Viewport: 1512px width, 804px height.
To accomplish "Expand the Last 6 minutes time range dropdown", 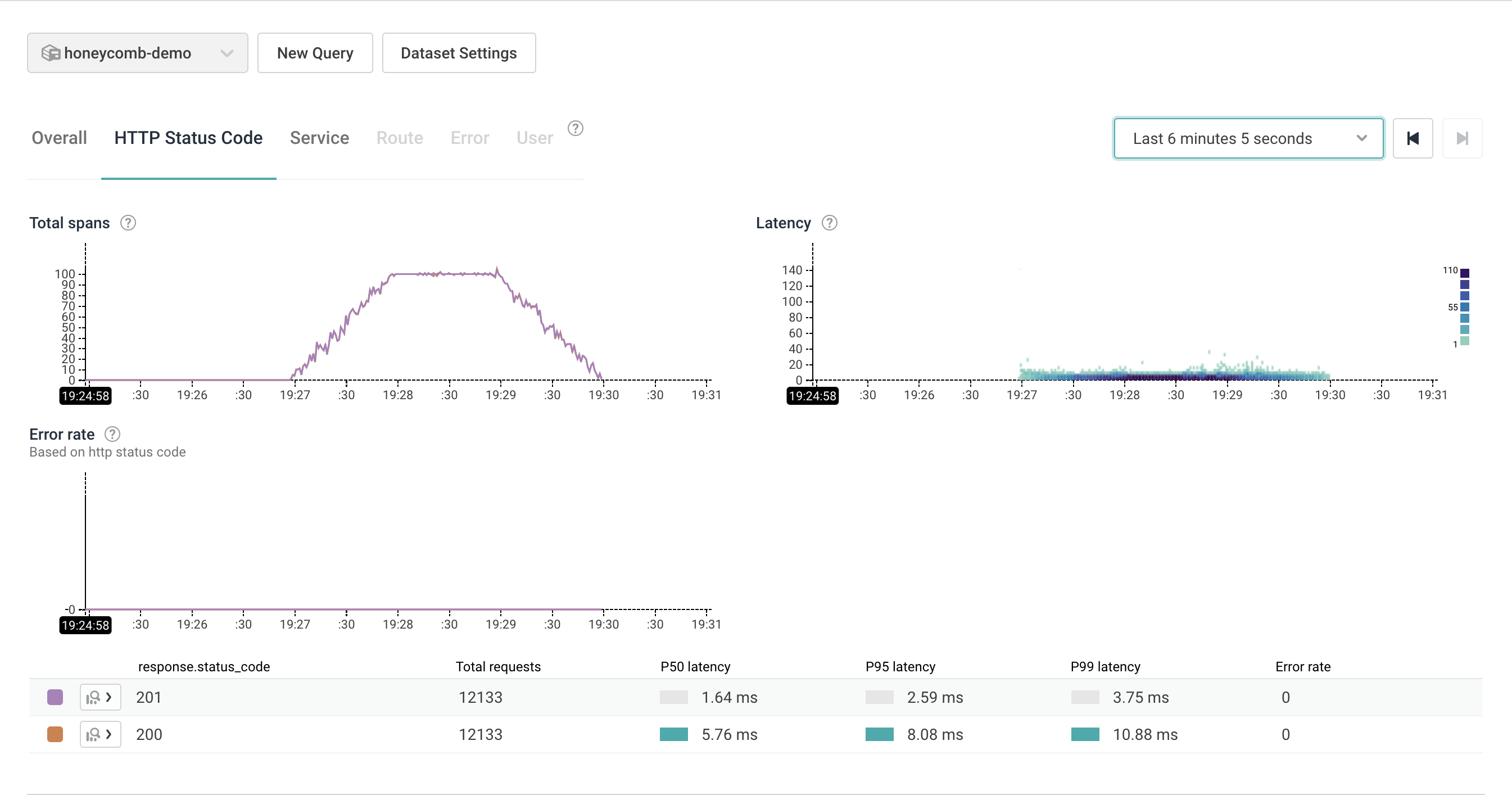I will (1246, 138).
